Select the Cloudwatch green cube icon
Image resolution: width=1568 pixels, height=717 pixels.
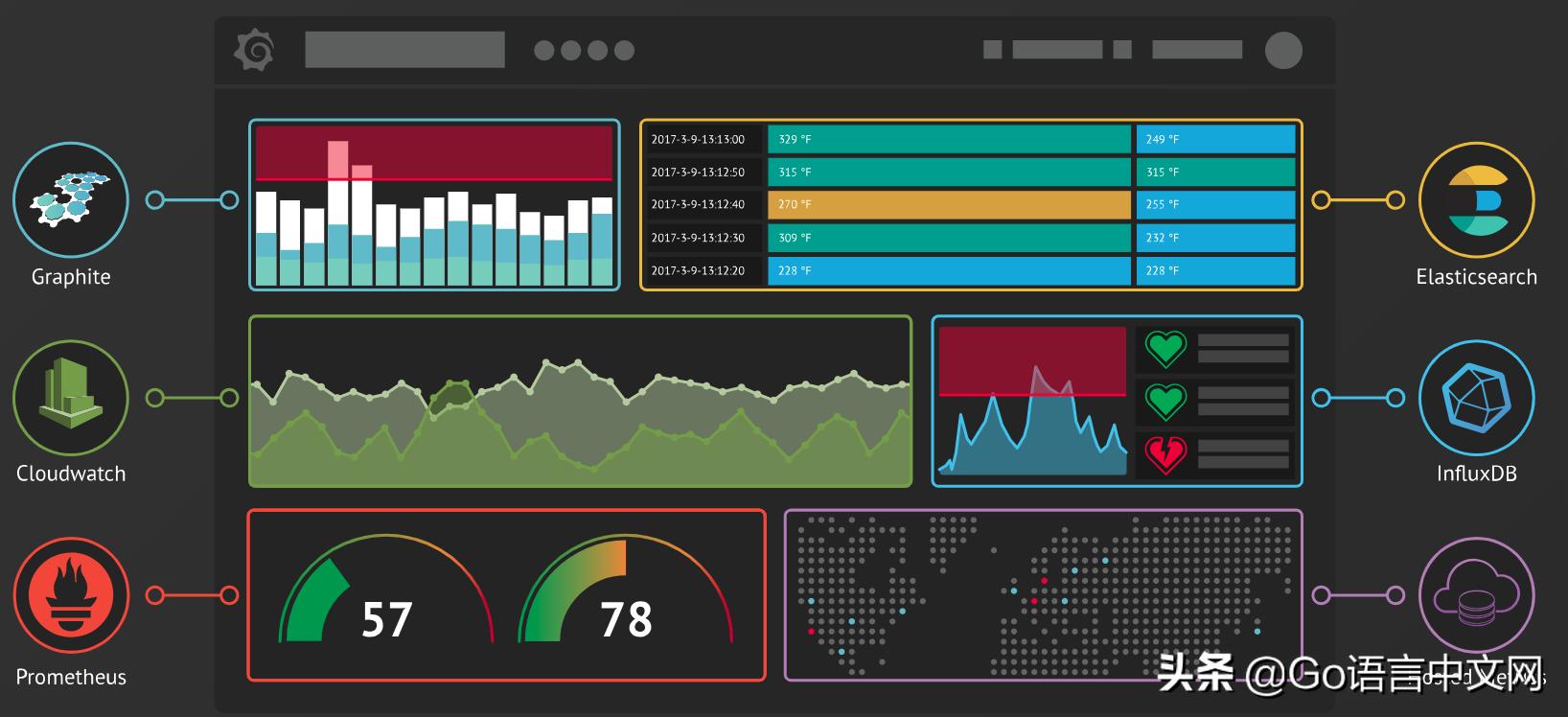click(71, 397)
